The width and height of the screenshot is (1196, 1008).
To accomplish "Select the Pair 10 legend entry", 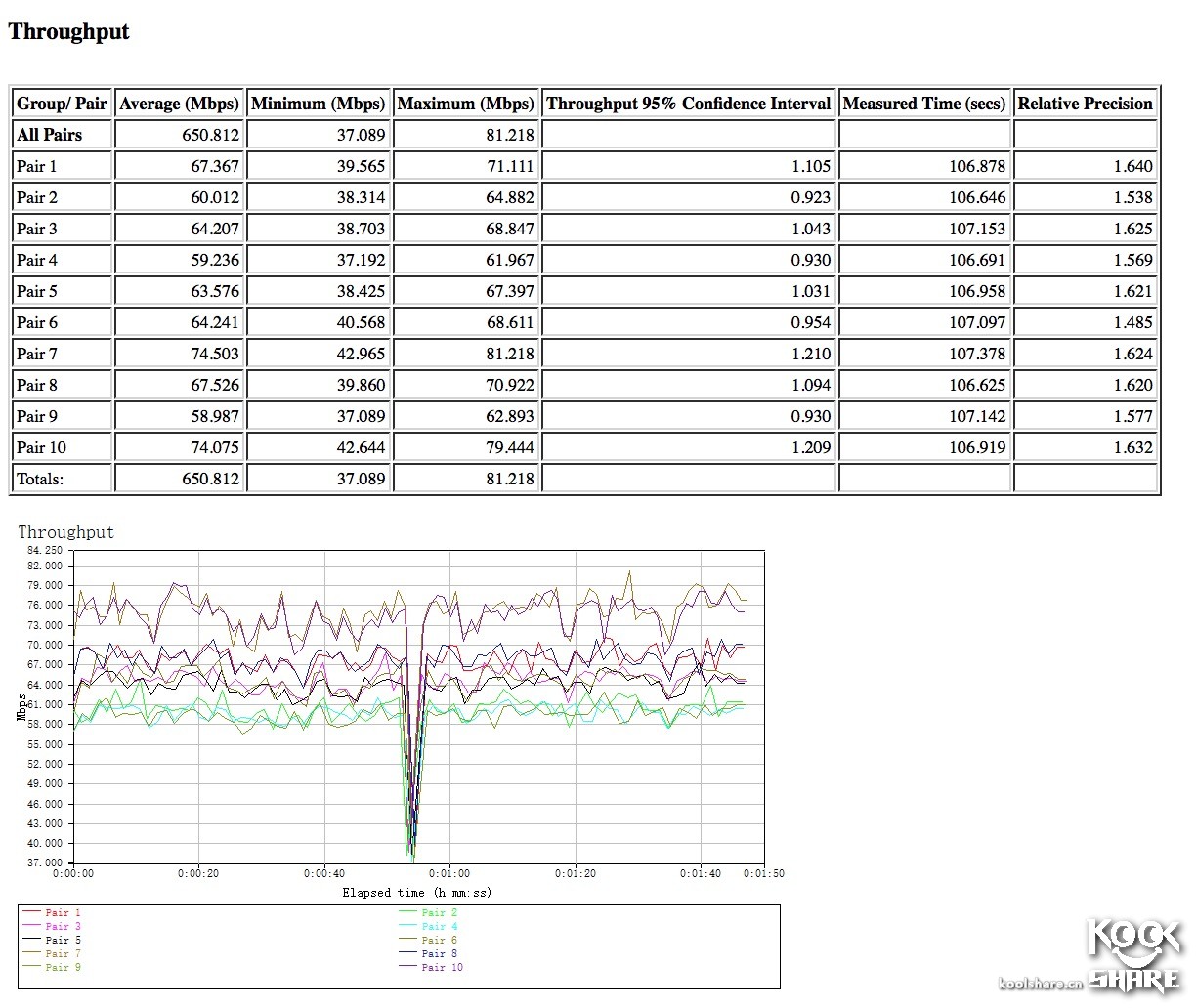I will (x=442, y=967).
